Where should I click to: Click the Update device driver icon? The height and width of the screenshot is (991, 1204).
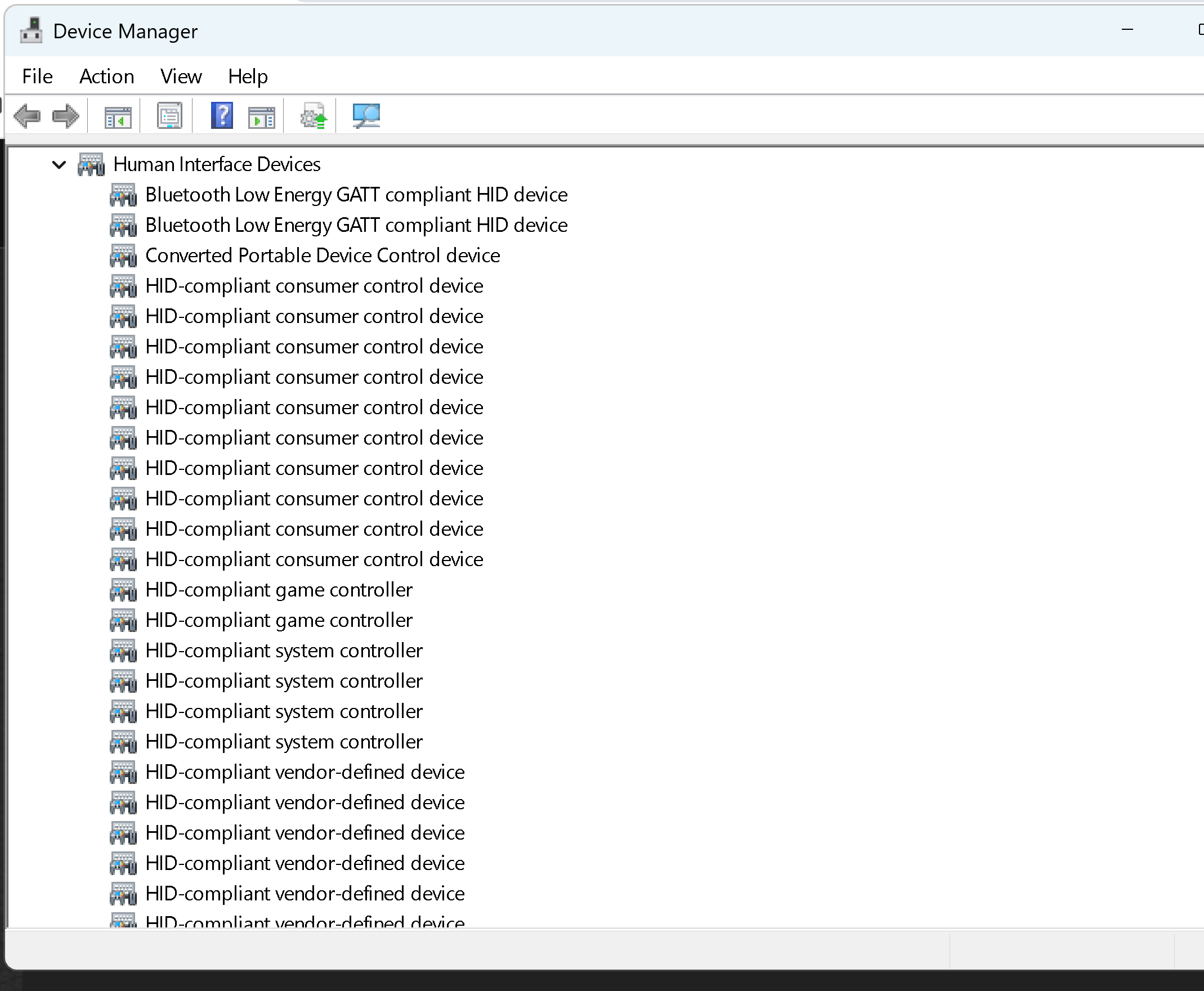(314, 116)
